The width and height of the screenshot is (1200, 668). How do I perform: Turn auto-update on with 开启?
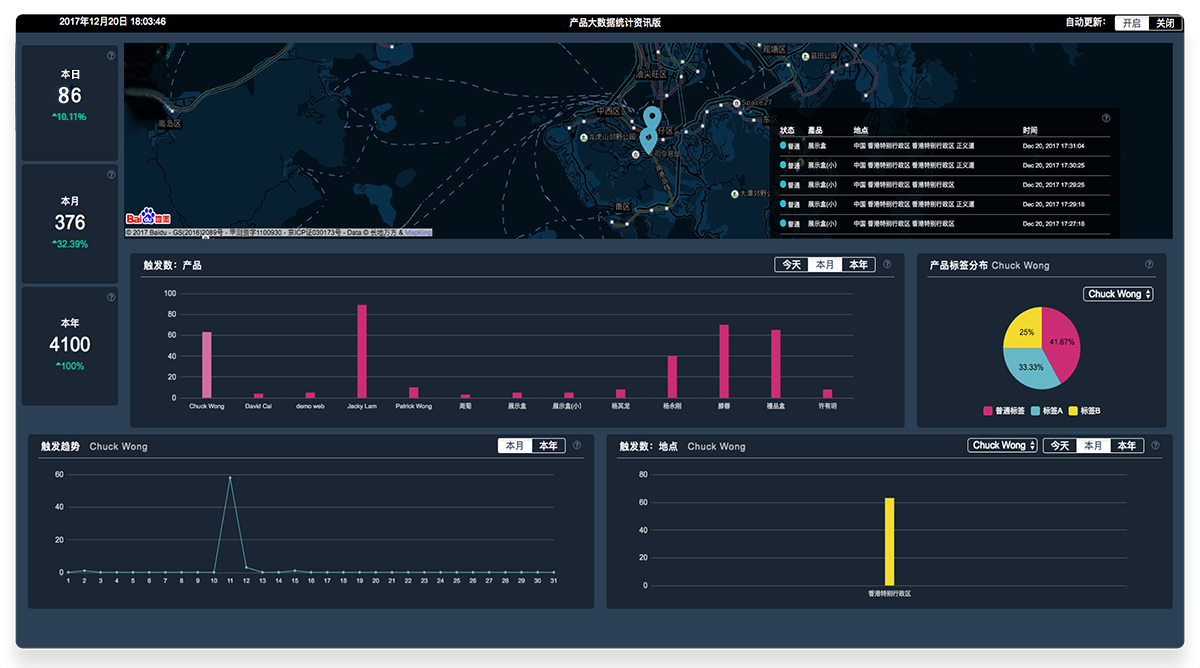tap(1131, 23)
